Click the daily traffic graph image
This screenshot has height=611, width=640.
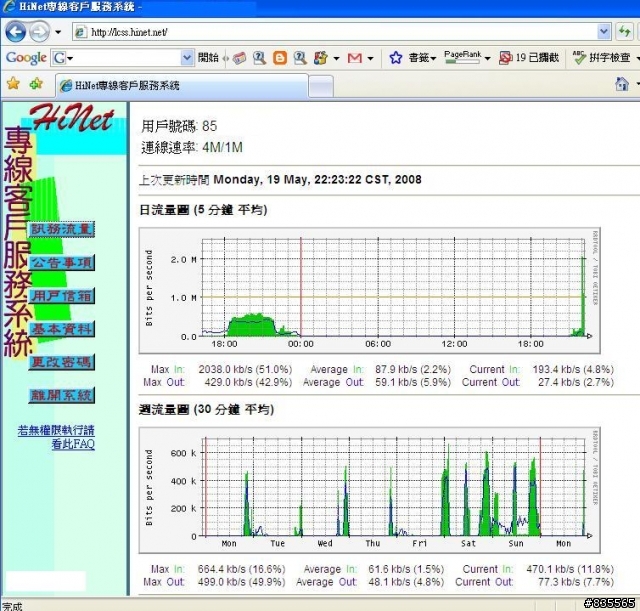[x=370, y=291]
